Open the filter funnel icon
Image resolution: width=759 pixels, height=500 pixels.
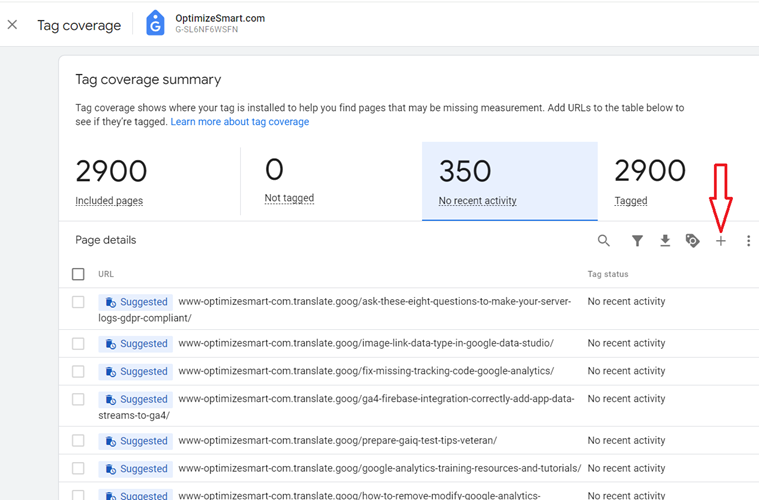pos(638,241)
